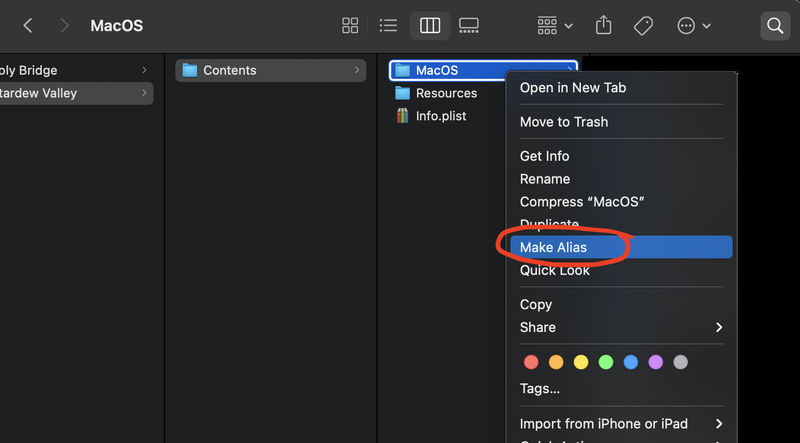This screenshot has height=443, width=800.
Task: Open the Group By dropdown
Action: 555,26
